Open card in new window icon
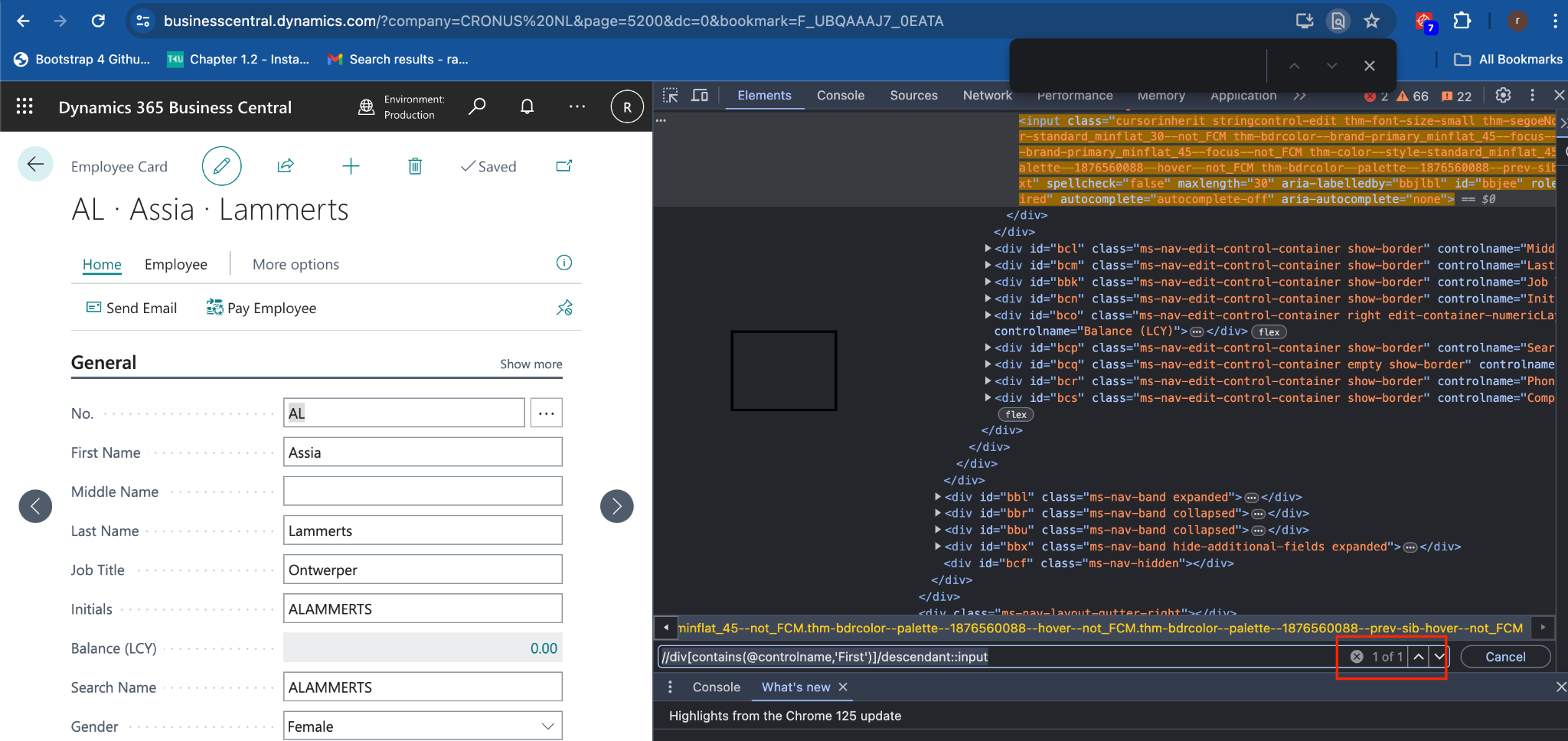Screen dimensions: 1568x741 point(564,166)
